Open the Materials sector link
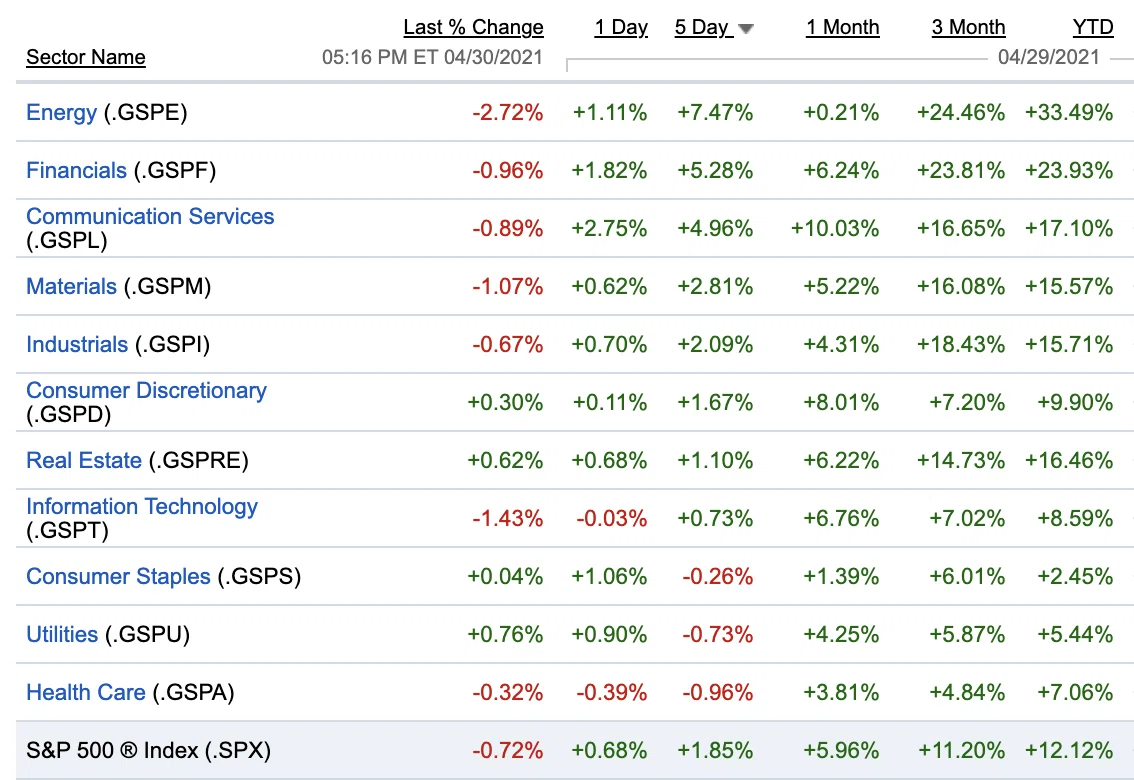The image size is (1134, 780). (71, 286)
